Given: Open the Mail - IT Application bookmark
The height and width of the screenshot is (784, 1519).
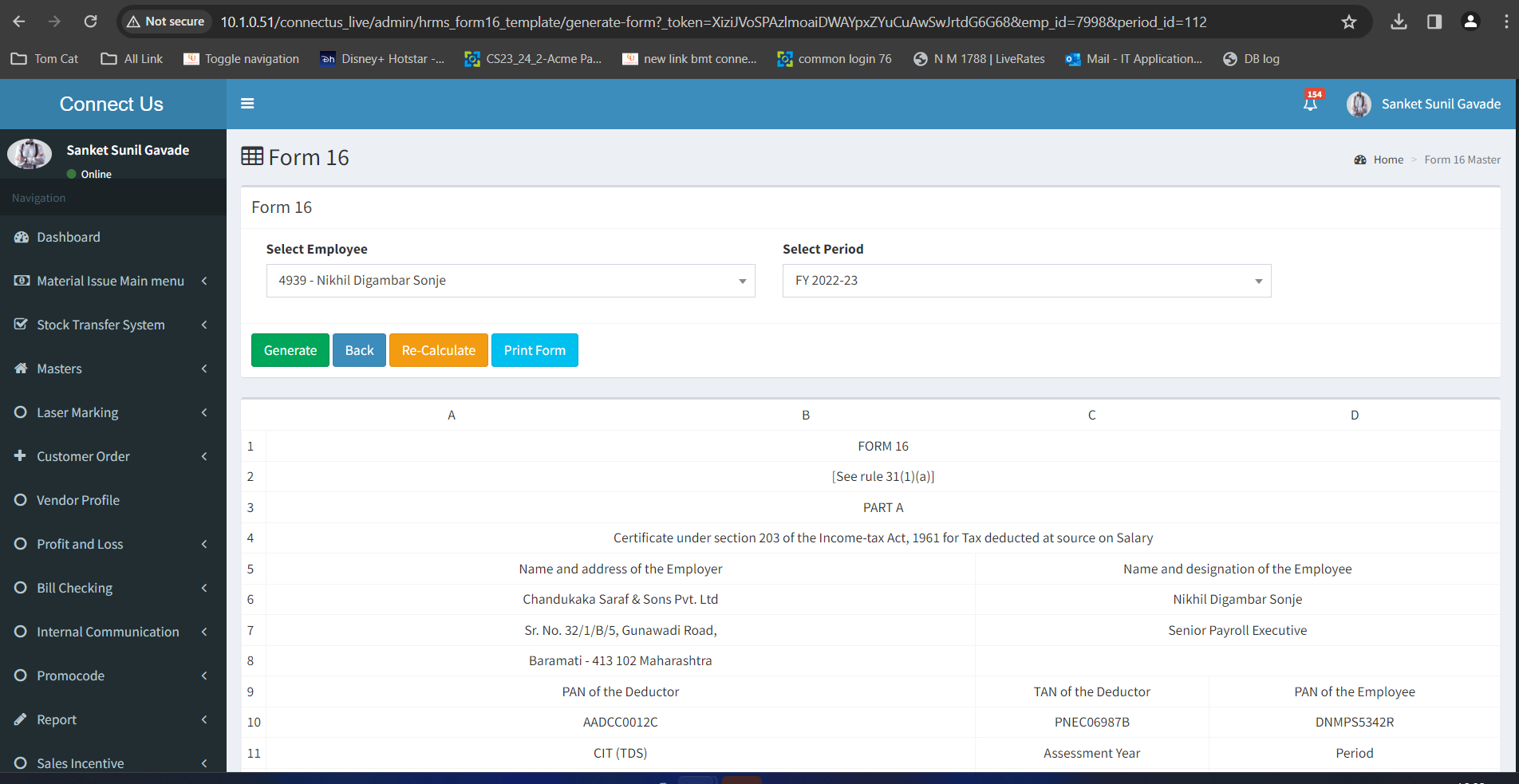Looking at the screenshot, I should click(x=1134, y=58).
